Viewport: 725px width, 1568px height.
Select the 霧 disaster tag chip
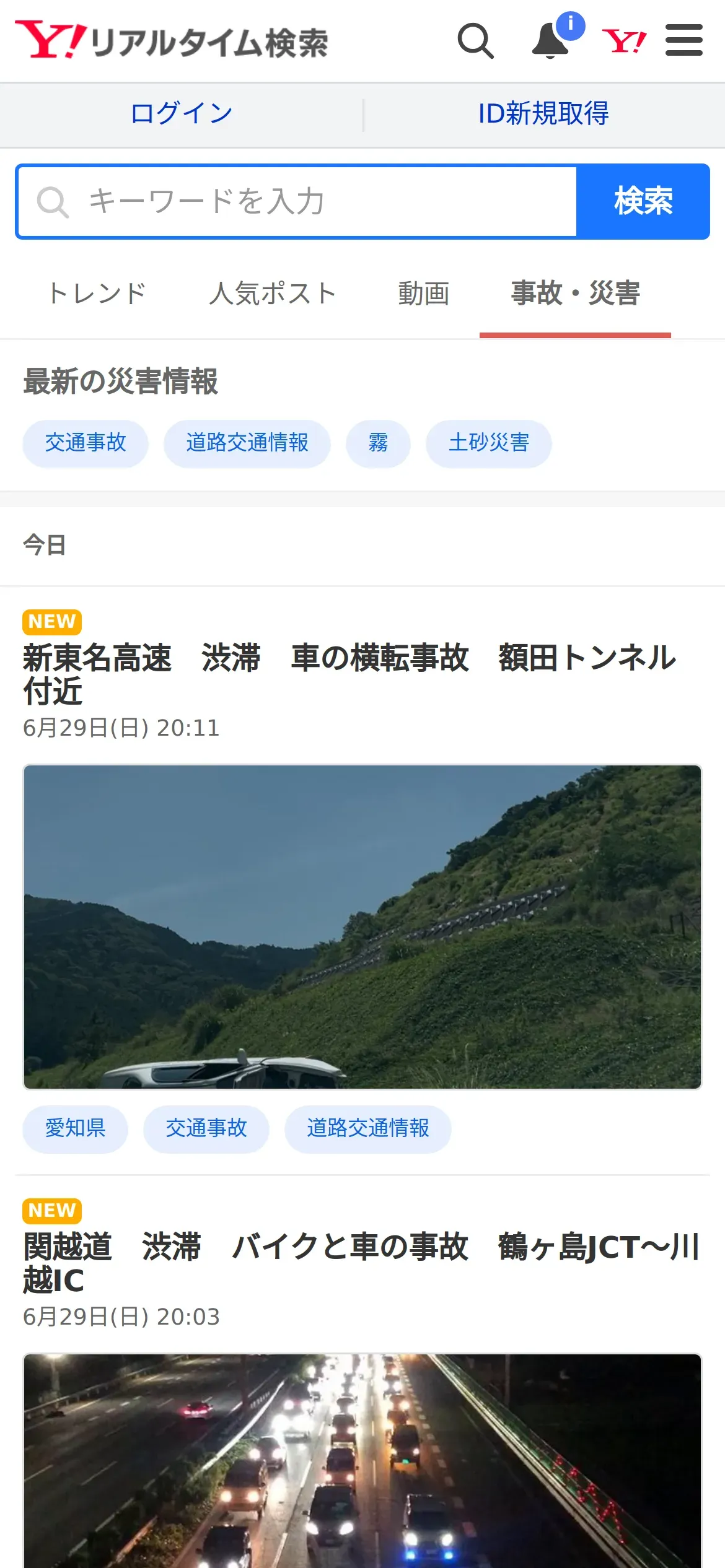point(378,443)
